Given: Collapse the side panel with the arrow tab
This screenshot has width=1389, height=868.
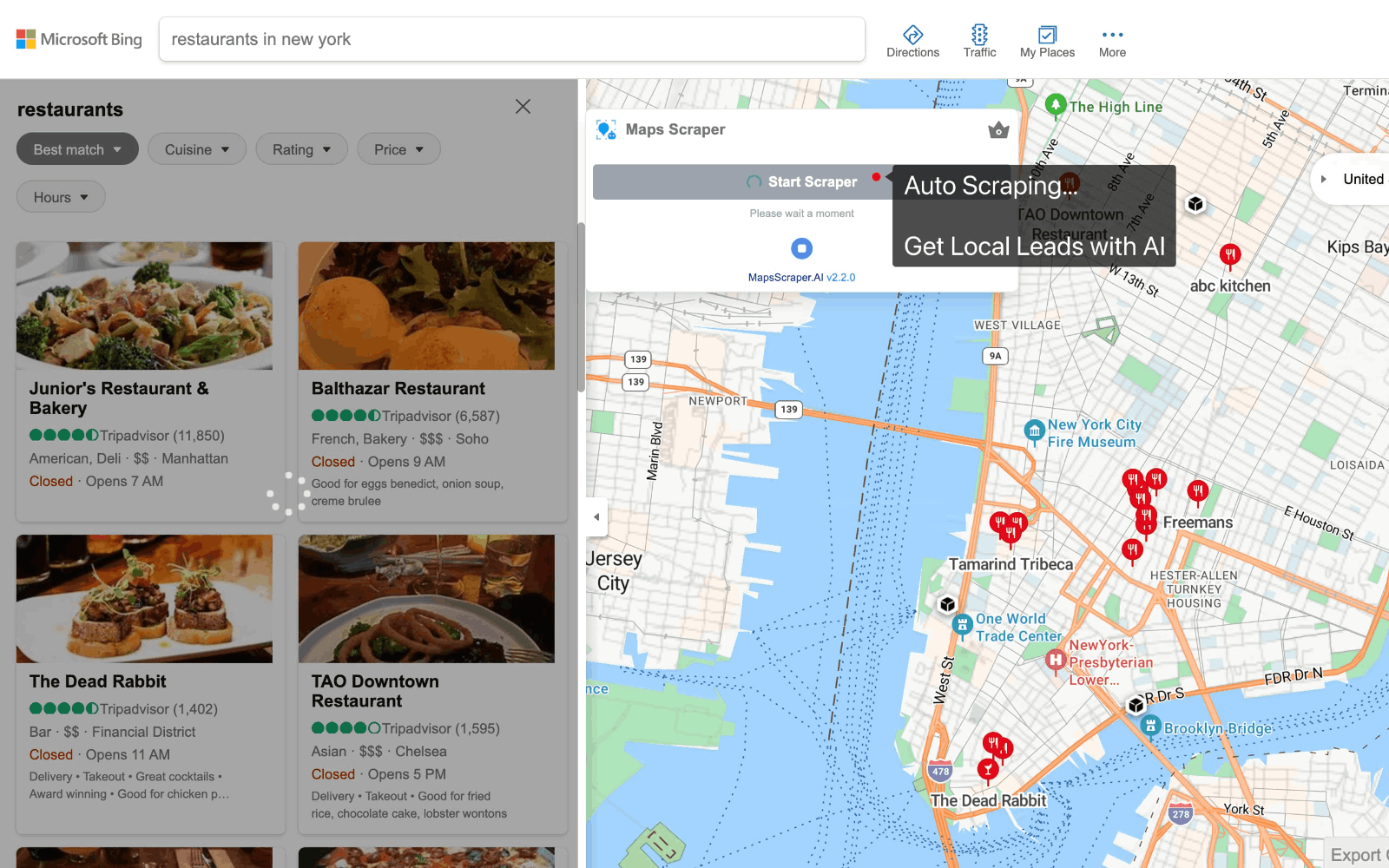Looking at the screenshot, I should point(596,516).
